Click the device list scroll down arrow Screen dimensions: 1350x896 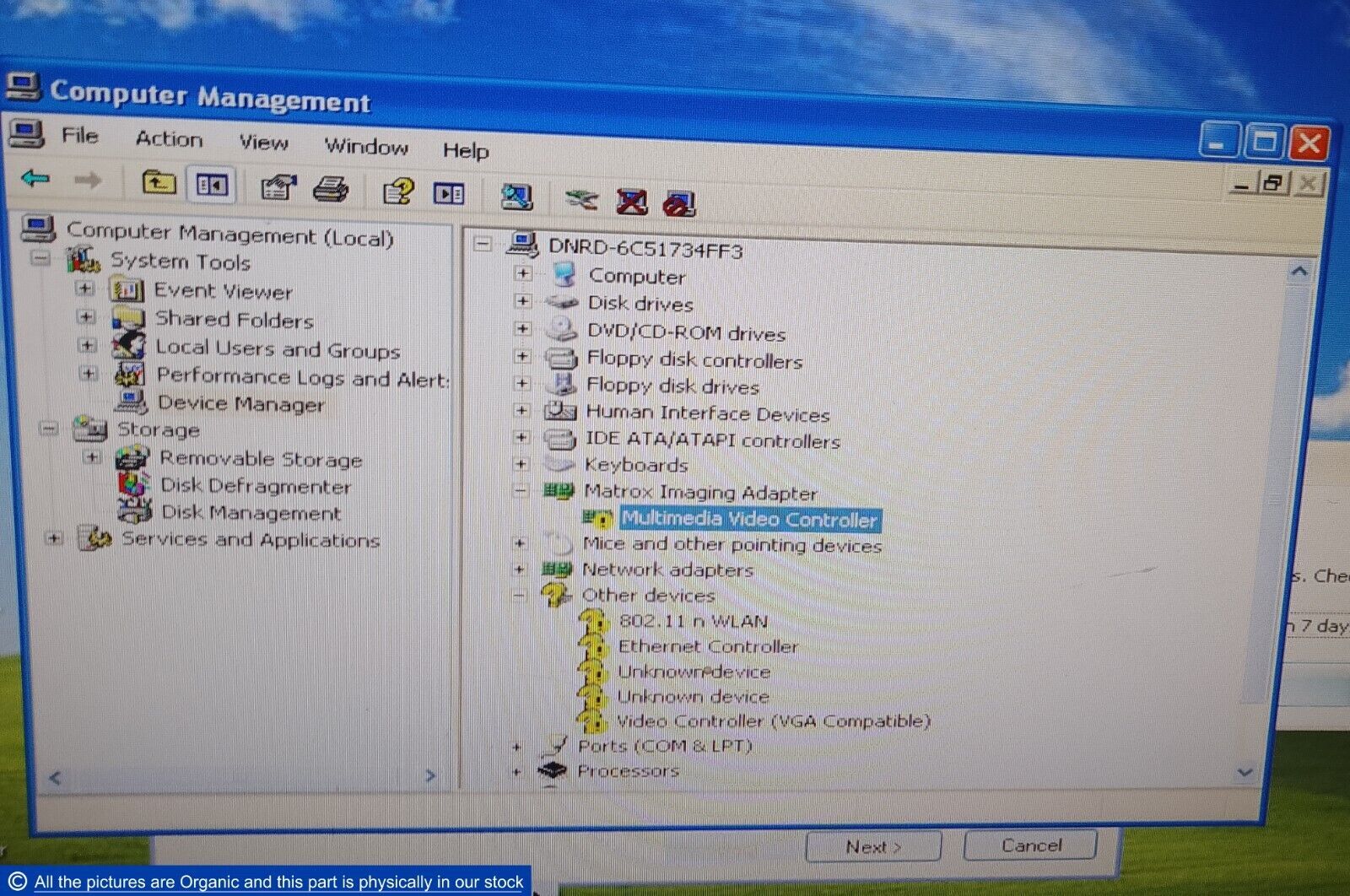pyautogui.click(x=1245, y=772)
